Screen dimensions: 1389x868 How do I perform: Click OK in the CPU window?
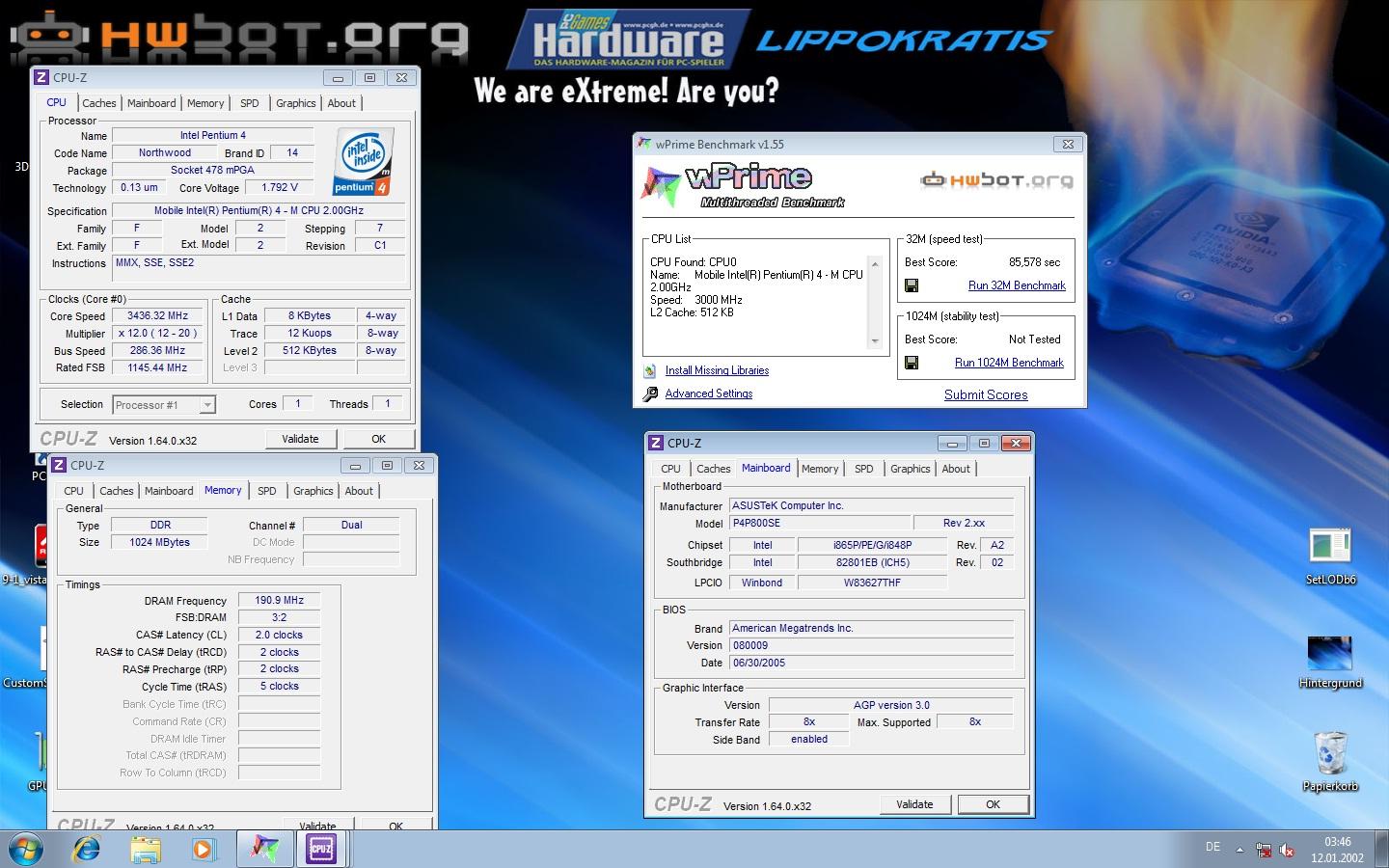tap(379, 439)
